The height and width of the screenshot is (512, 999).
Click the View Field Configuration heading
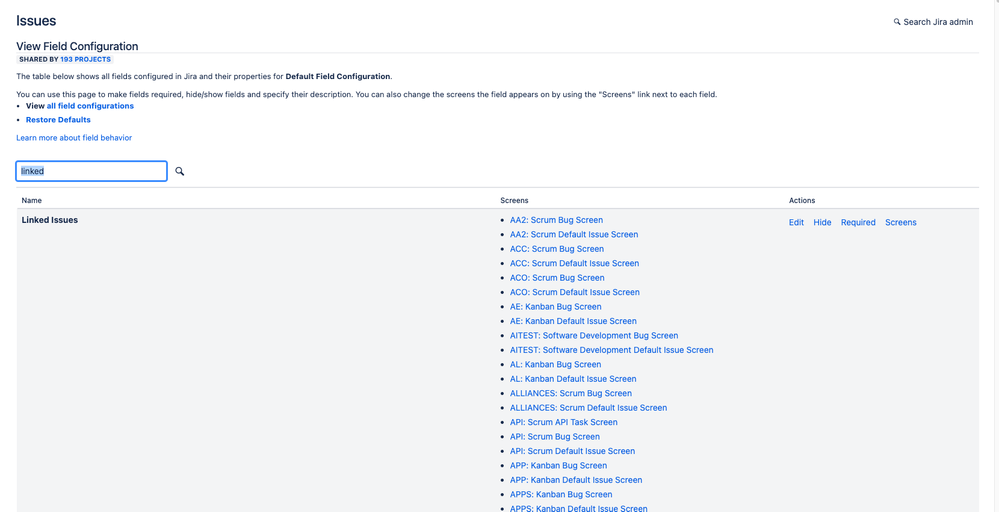(x=77, y=46)
